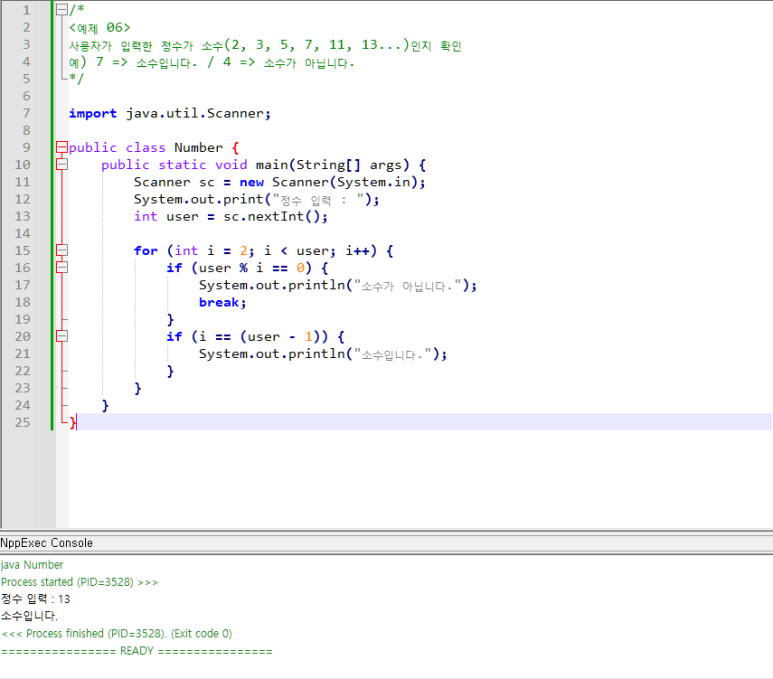Click the '<예제 06>' comment text
The width and height of the screenshot is (773, 679).
[100, 28]
